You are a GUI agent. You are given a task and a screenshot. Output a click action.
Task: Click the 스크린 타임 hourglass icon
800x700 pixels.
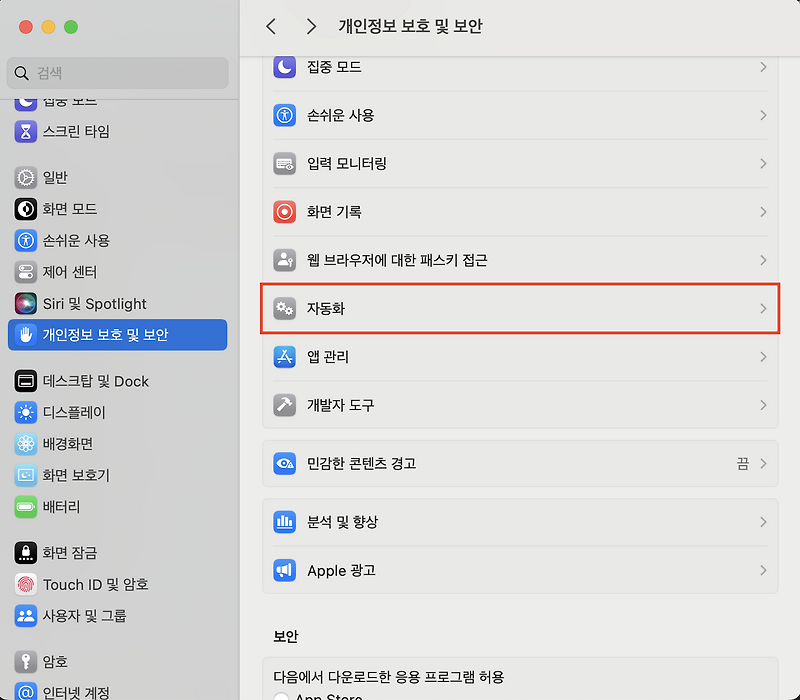pyautogui.click(x=28, y=131)
